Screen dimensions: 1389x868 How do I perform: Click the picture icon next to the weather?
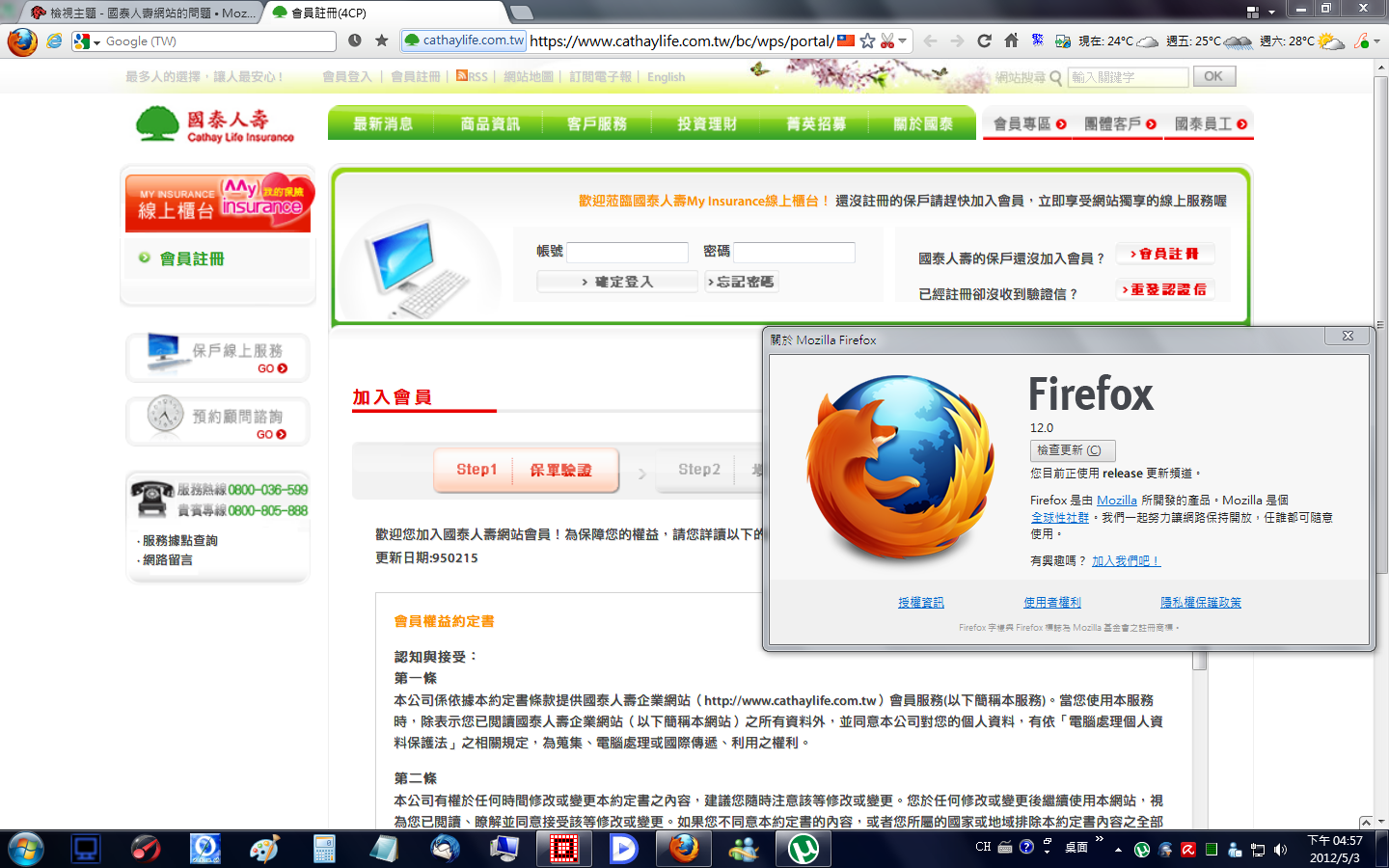click(x=1063, y=41)
